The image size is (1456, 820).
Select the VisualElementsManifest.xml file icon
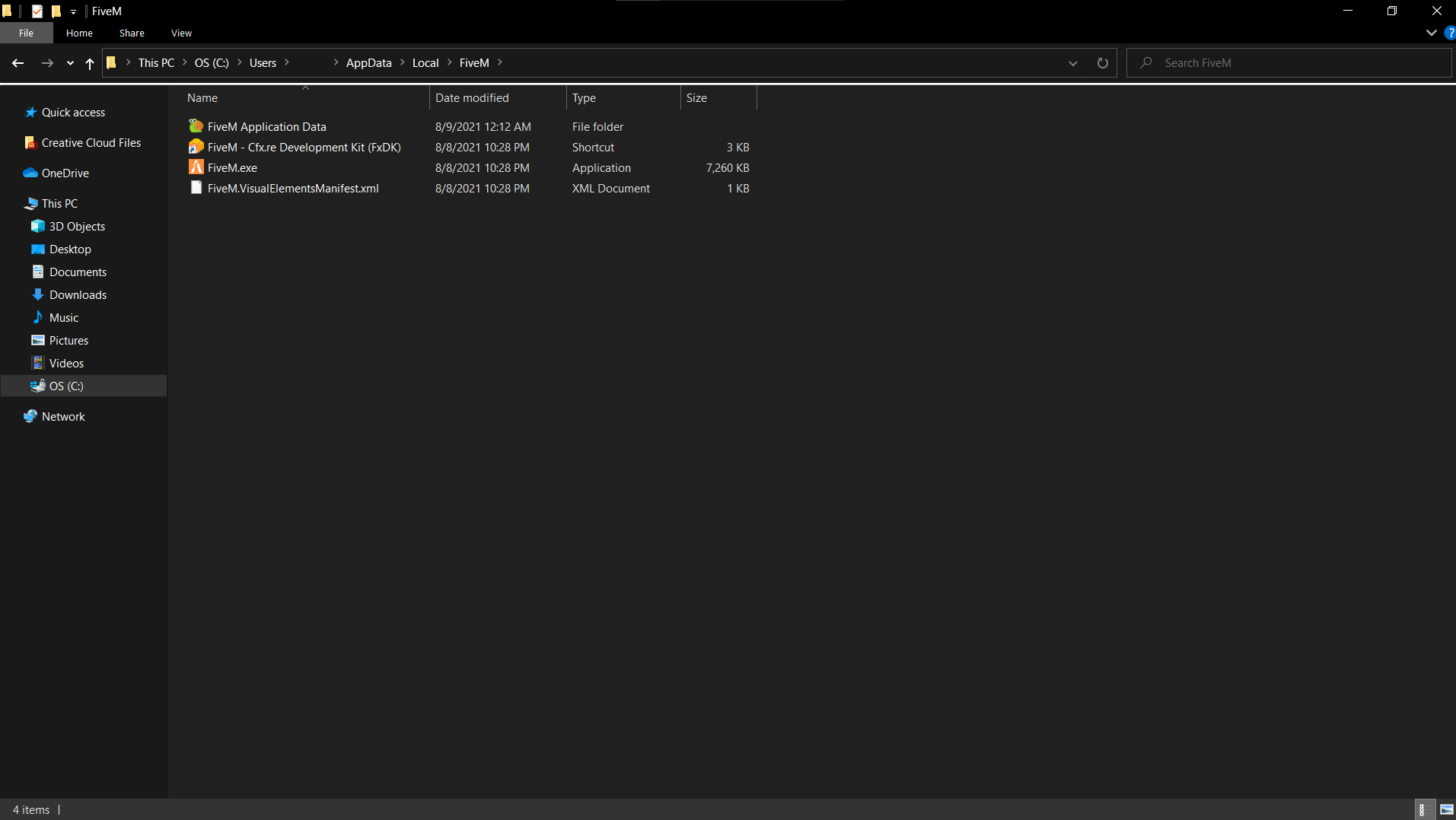[196, 188]
